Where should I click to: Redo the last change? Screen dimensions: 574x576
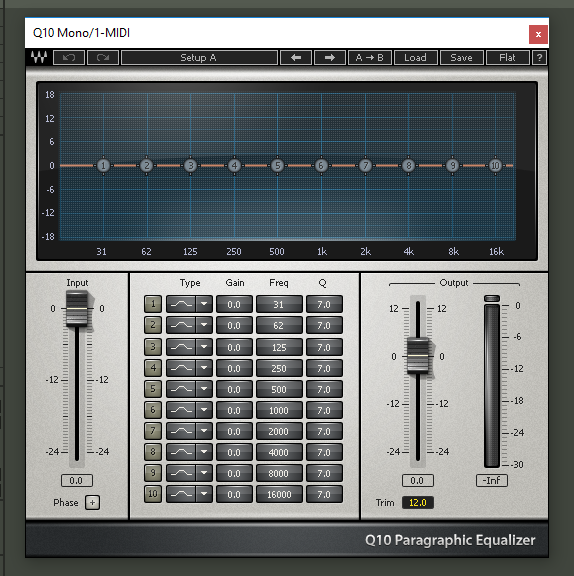[x=103, y=58]
